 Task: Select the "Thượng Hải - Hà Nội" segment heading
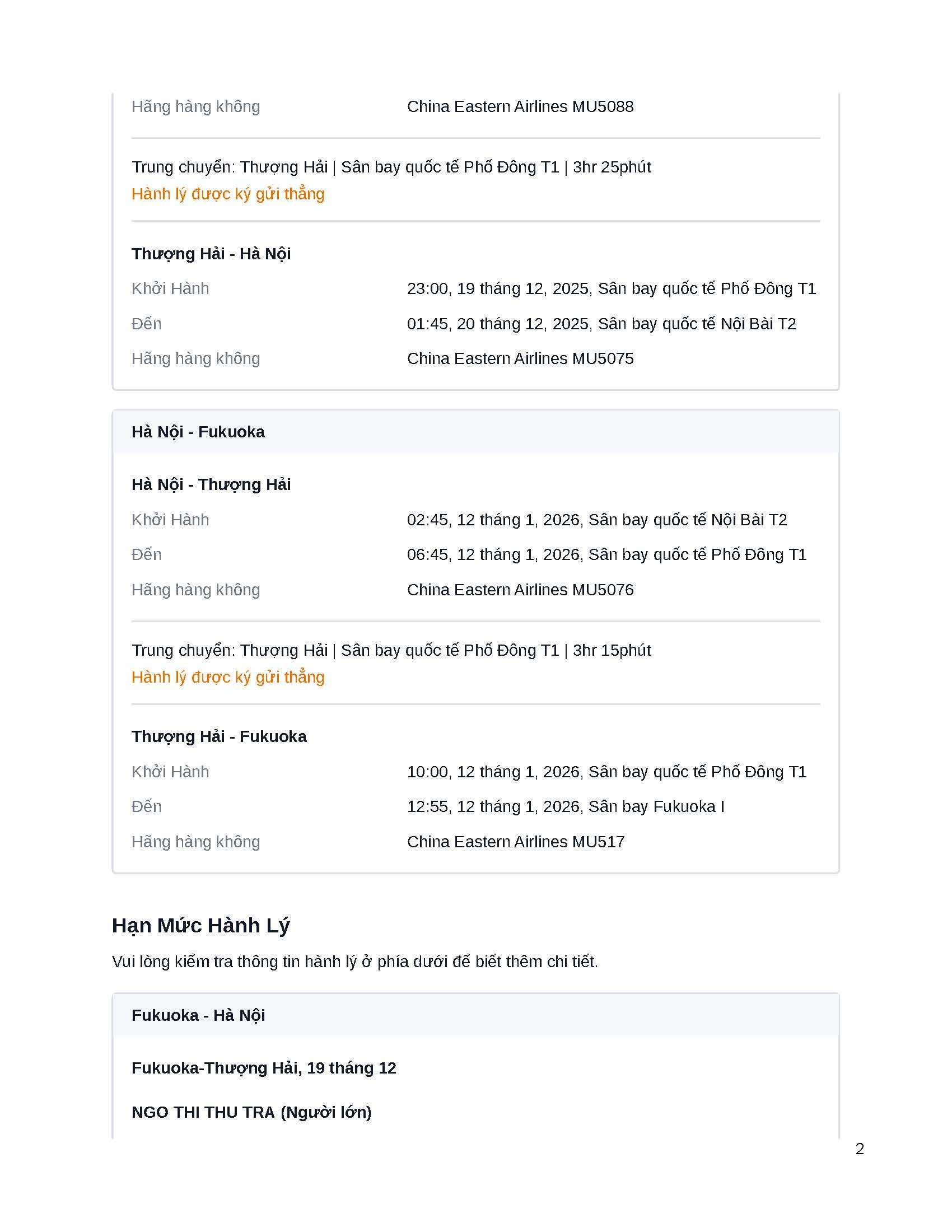[x=211, y=254]
